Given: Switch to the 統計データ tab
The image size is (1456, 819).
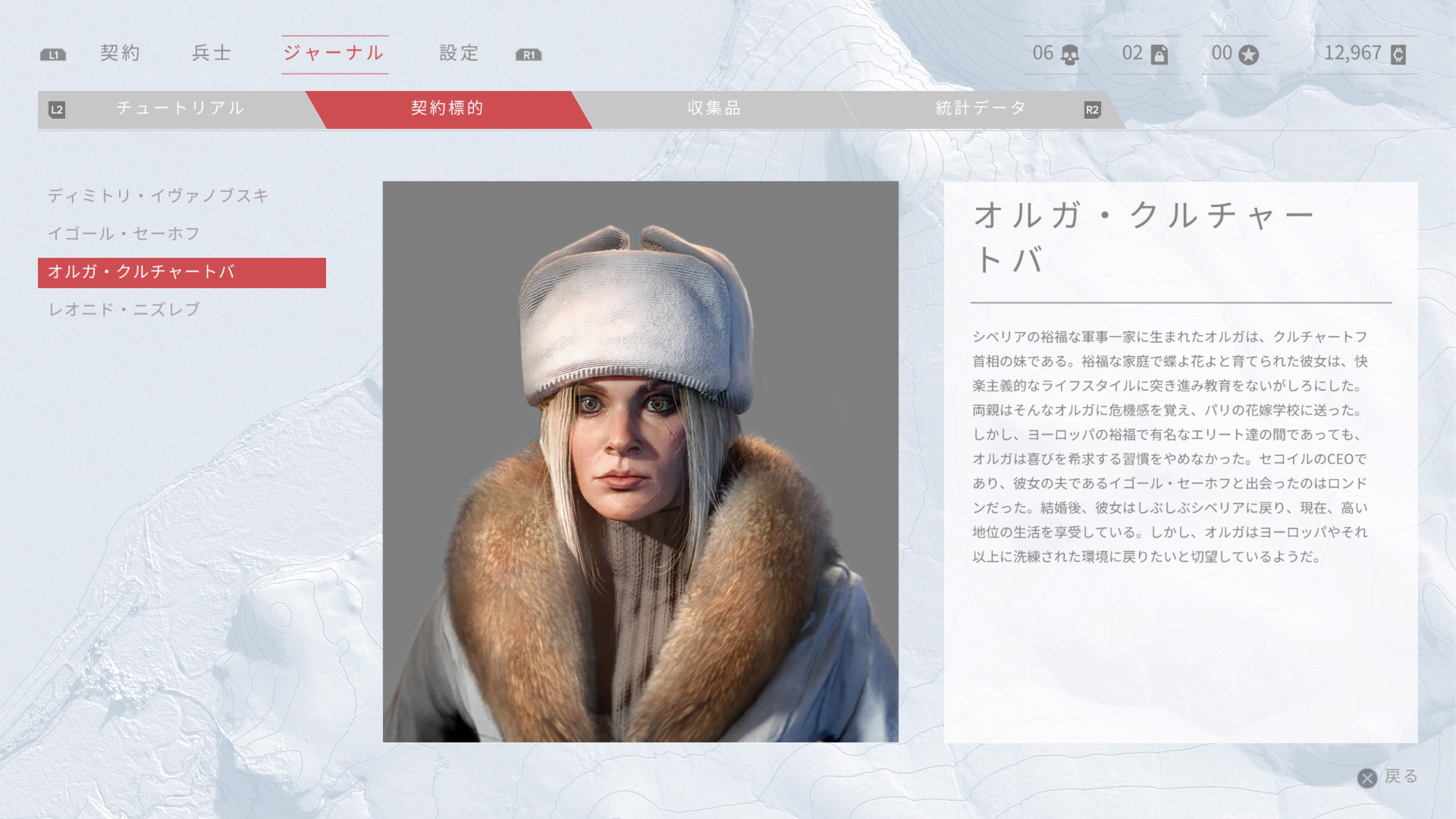Looking at the screenshot, I should click(x=981, y=108).
